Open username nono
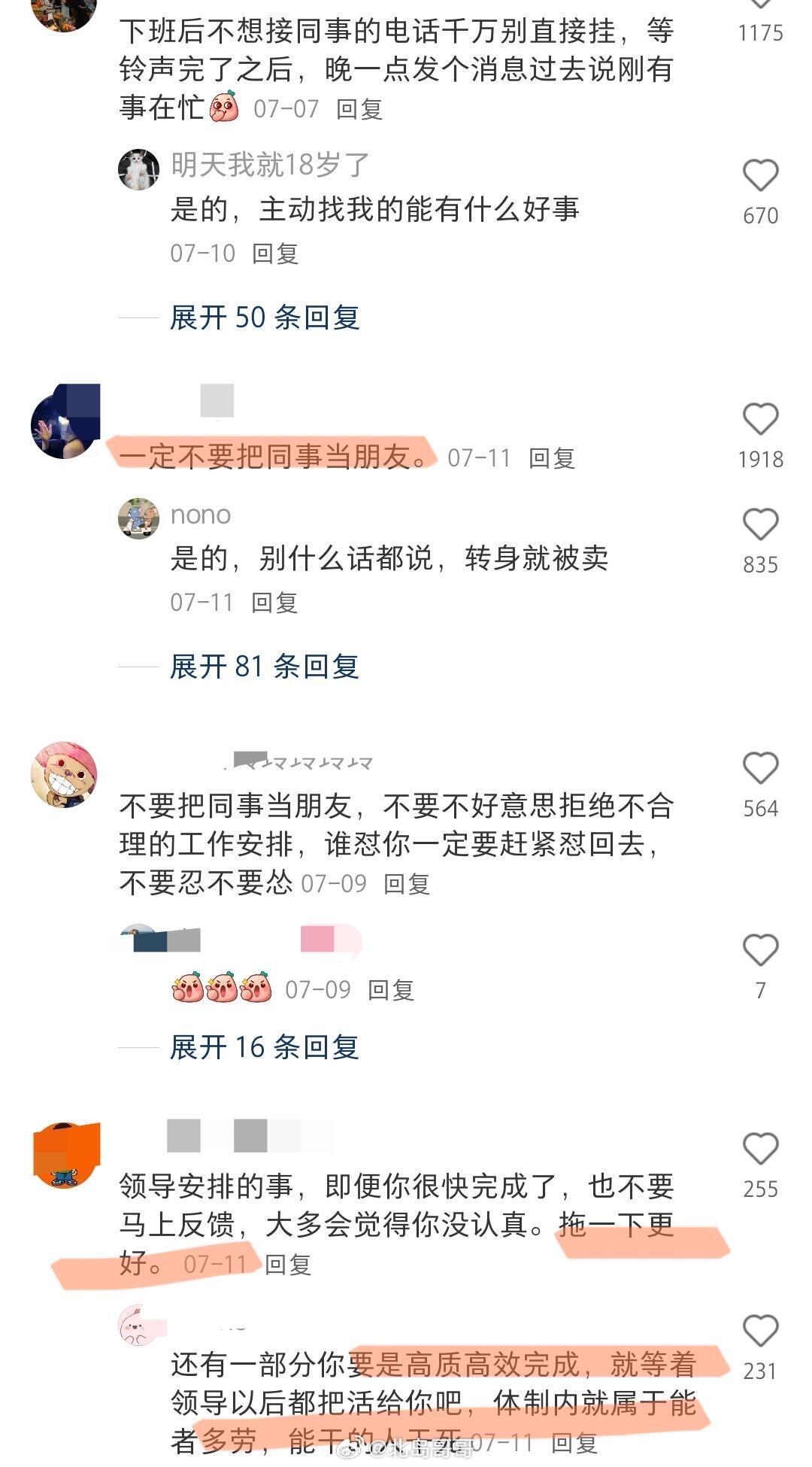Image resolution: width=812 pixels, height=1467 pixels. 201,515
